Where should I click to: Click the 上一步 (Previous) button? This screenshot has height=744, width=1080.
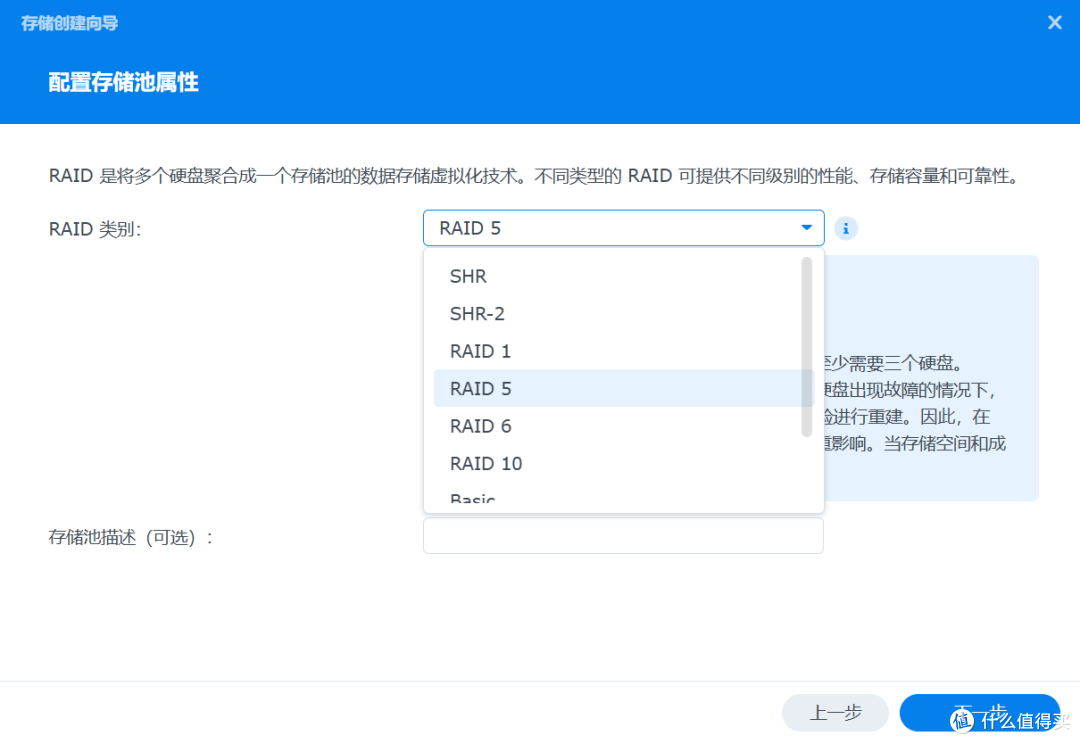tap(835, 712)
